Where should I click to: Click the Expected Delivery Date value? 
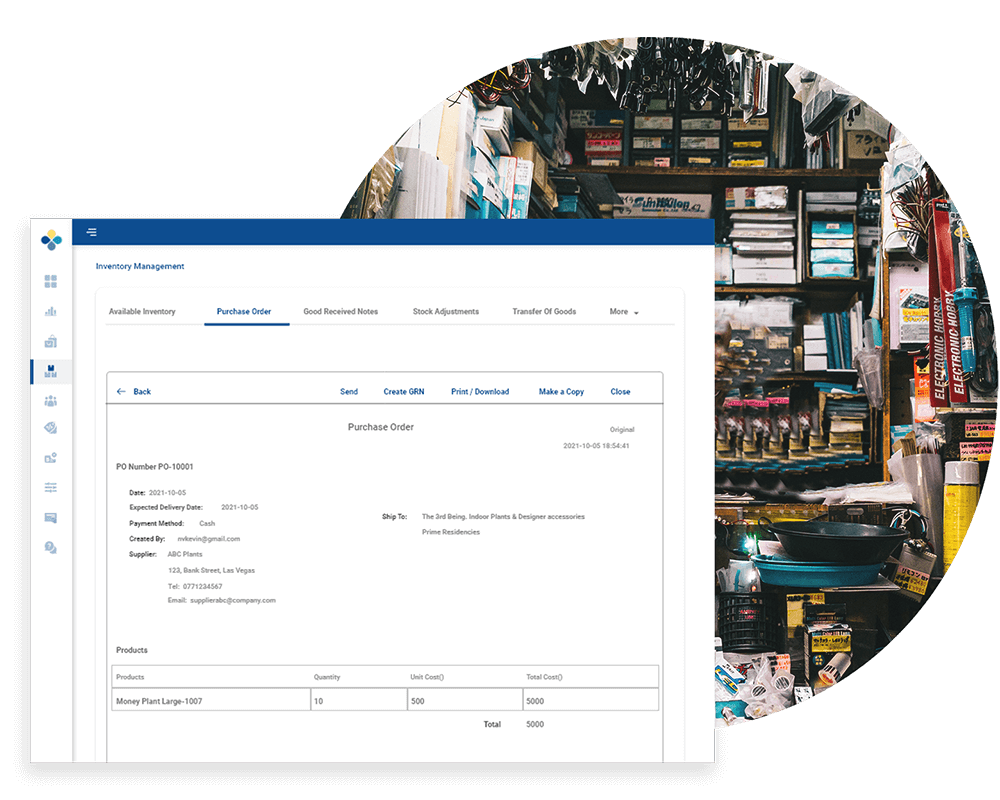(240, 508)
